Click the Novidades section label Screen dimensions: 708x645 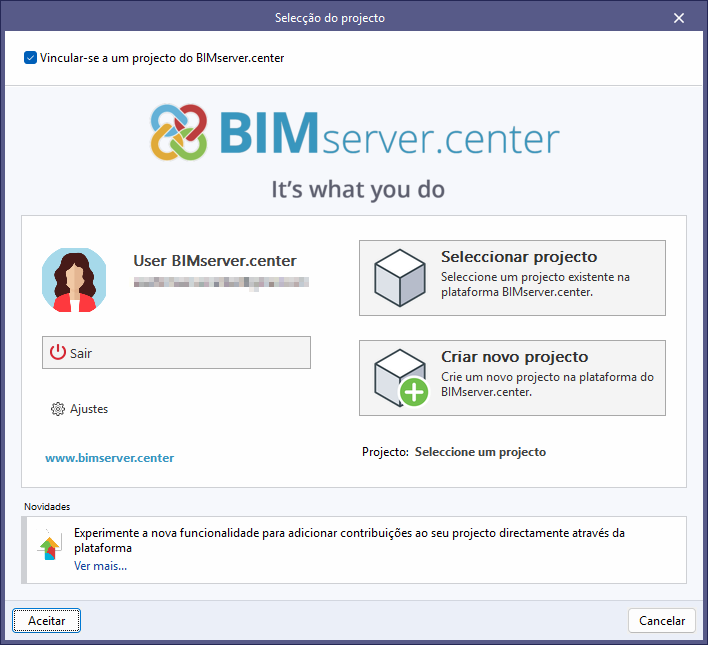pos(47,507)
